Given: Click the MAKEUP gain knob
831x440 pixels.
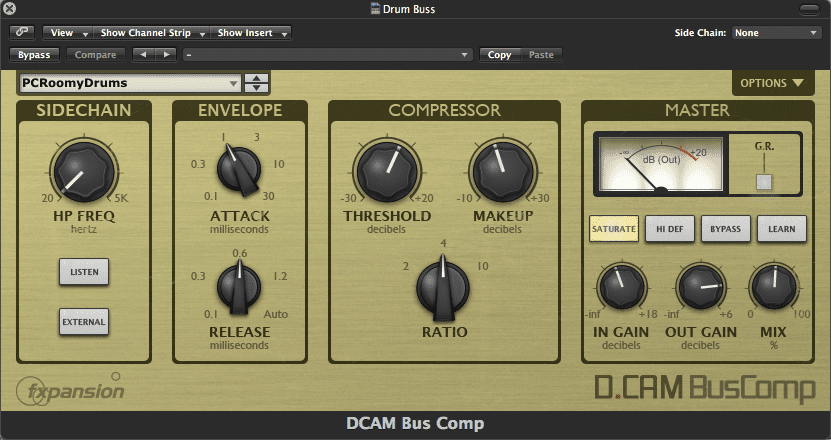Looking at the screenshot, I should [x=503, y=171].
